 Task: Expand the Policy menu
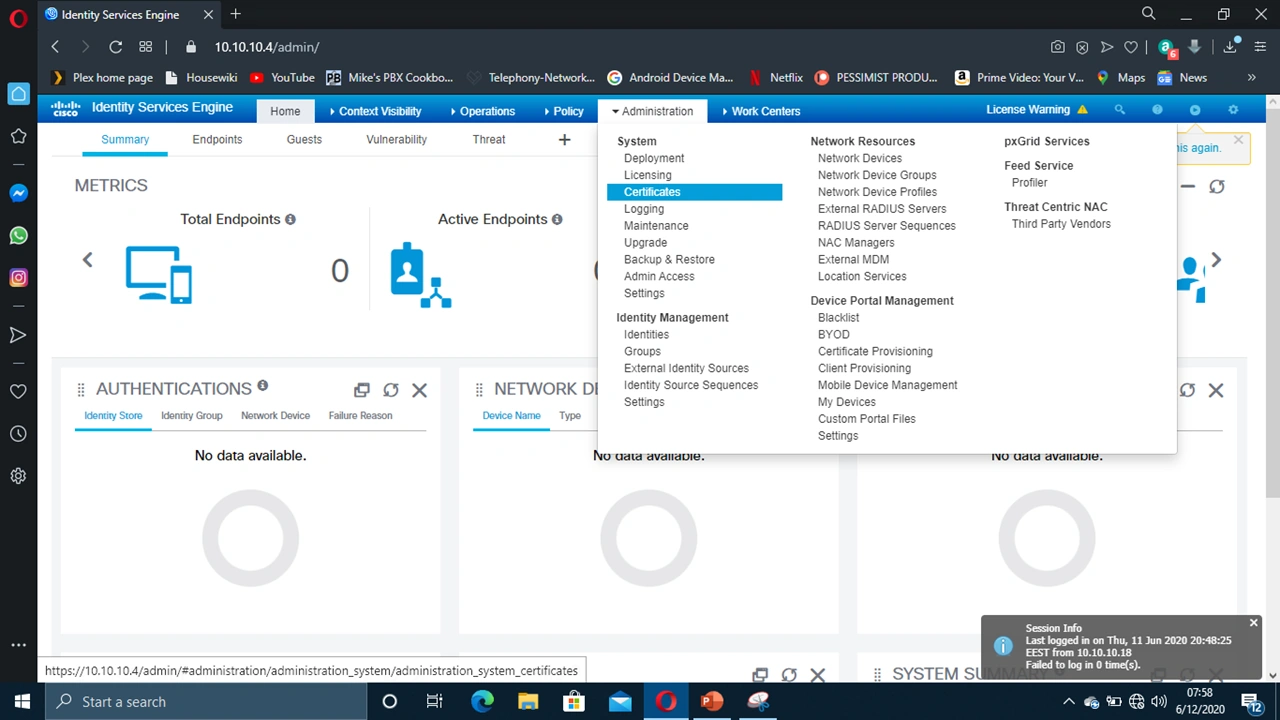pyautogui.click(x=564, y=111)
